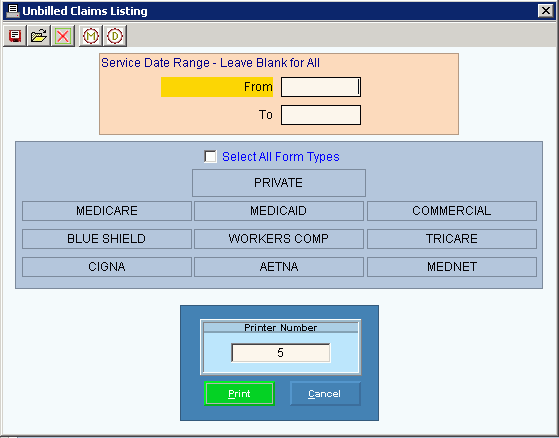Choose the WORKERS COMP form type

point(279,239)
